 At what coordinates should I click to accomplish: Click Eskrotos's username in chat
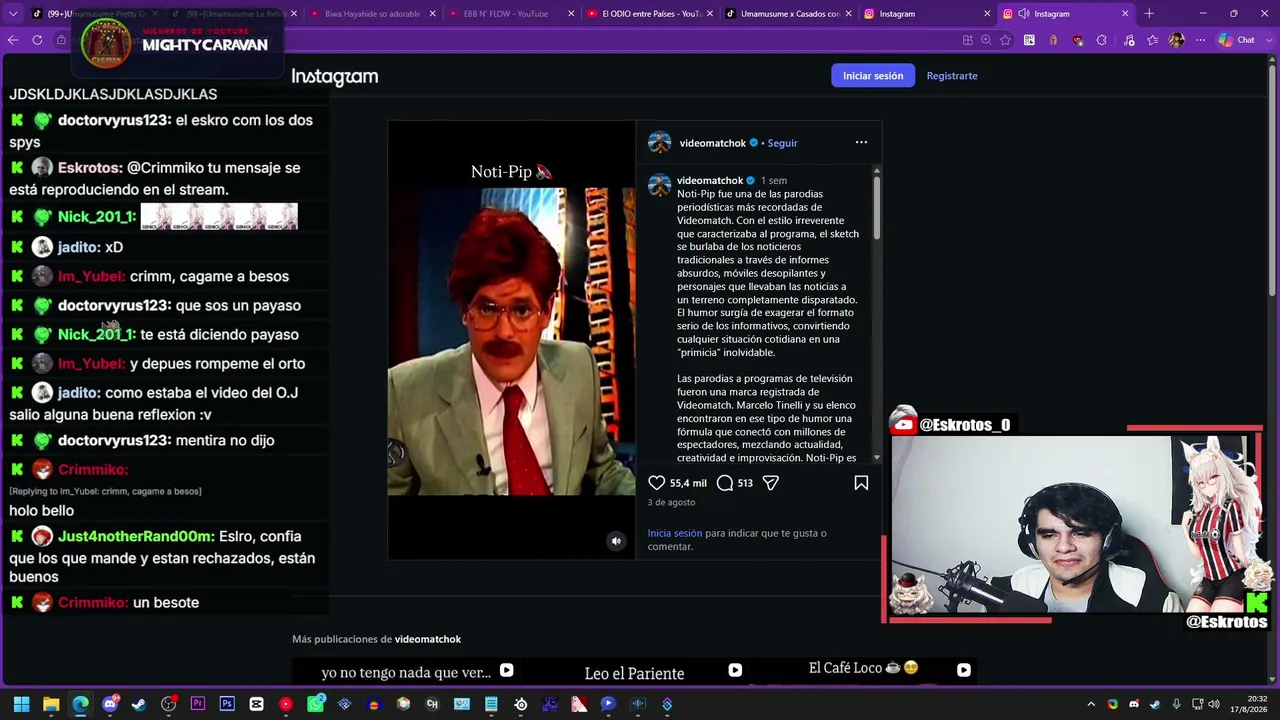[90, 168]
